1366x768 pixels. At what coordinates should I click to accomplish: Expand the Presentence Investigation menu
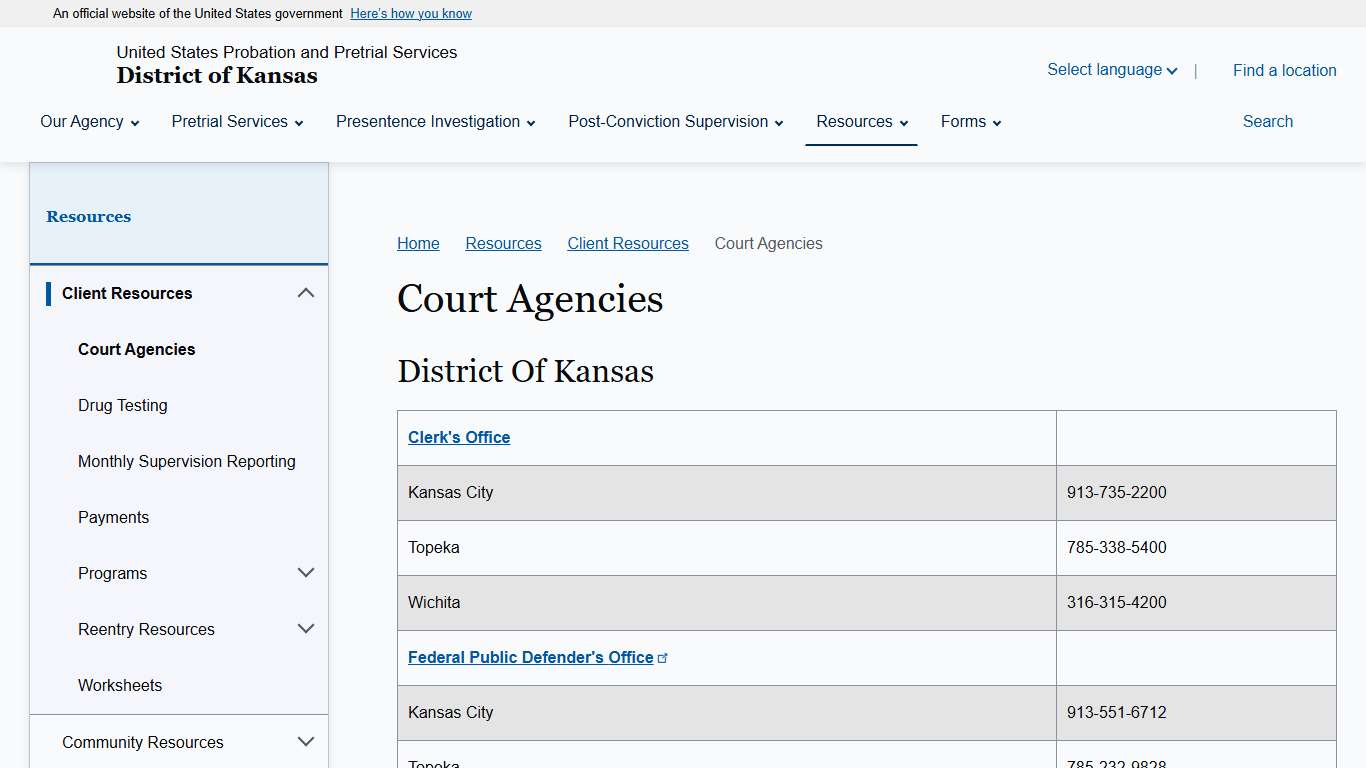(x=434, y=121)
